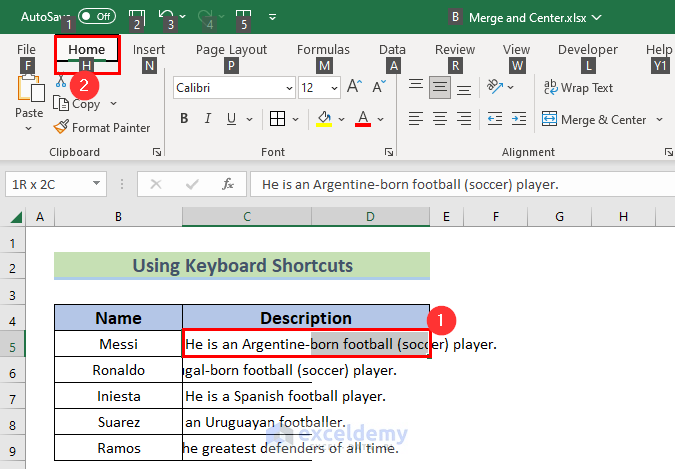
Task: Open the File tab
Action: (26, 50)
